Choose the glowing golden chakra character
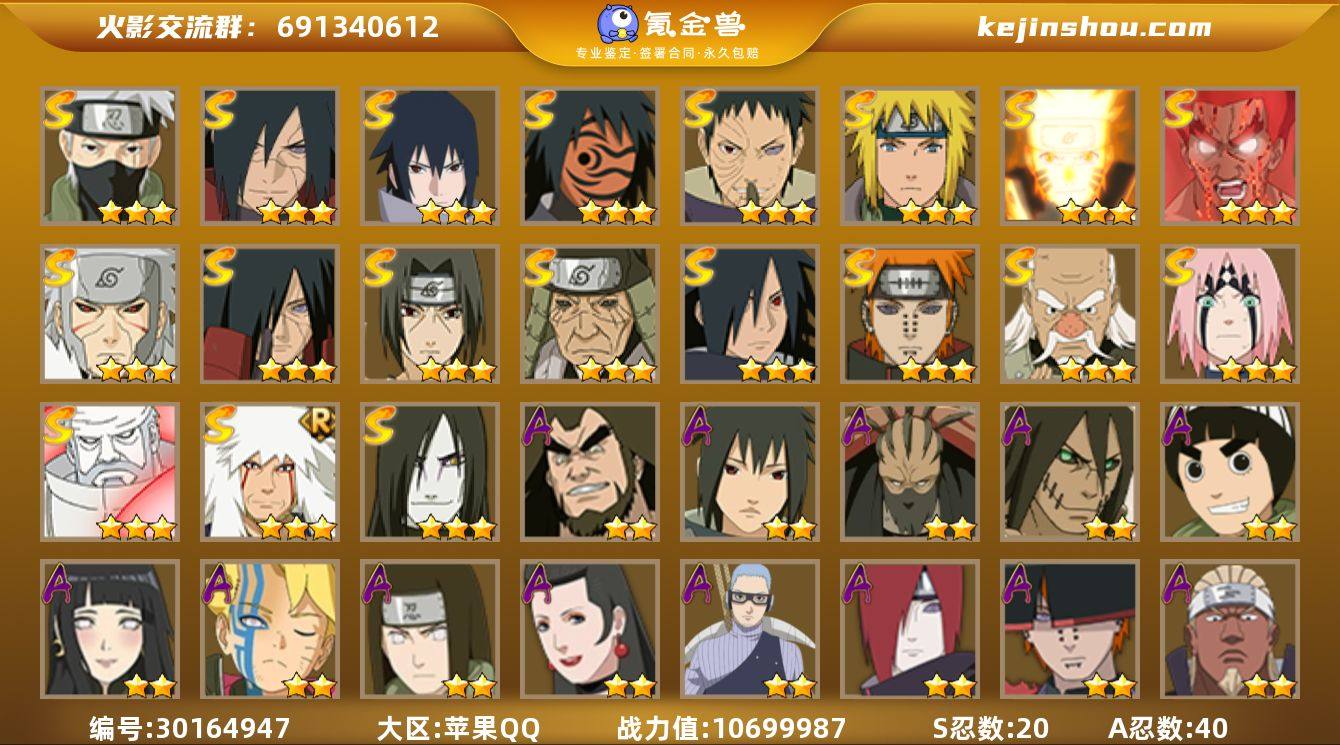 pyautogui.click(x=1070, y=156)
